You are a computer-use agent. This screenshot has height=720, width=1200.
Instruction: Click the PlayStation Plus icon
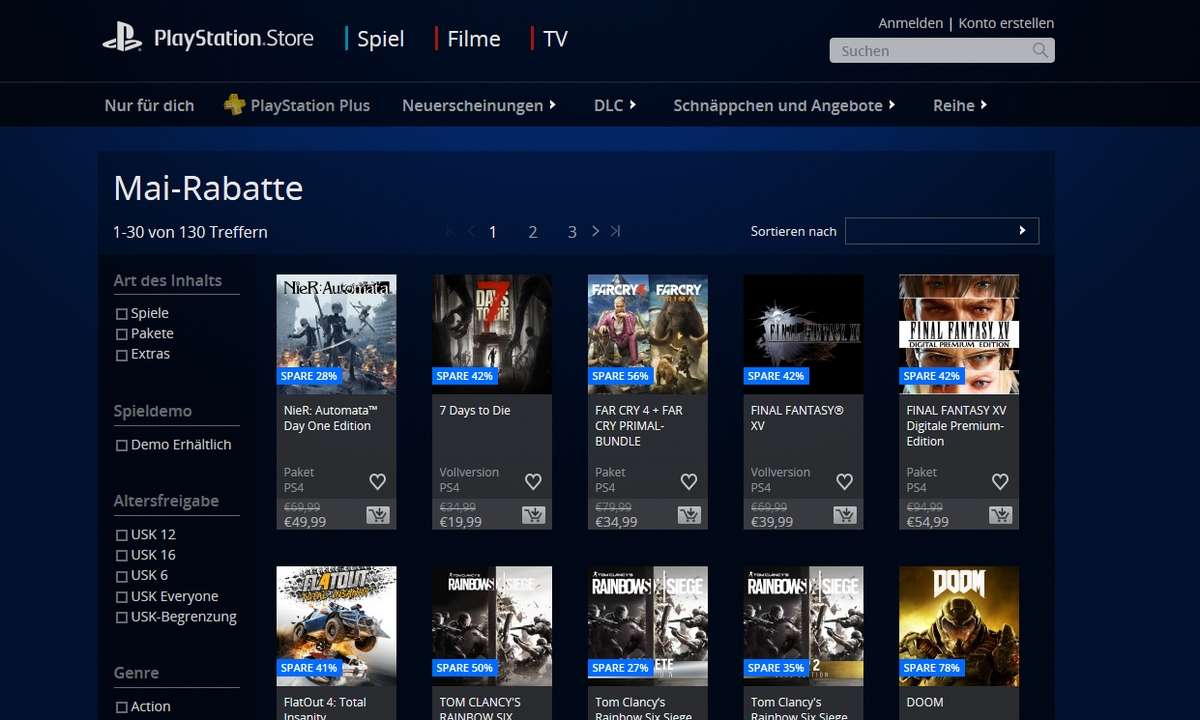tap(234, 105)
